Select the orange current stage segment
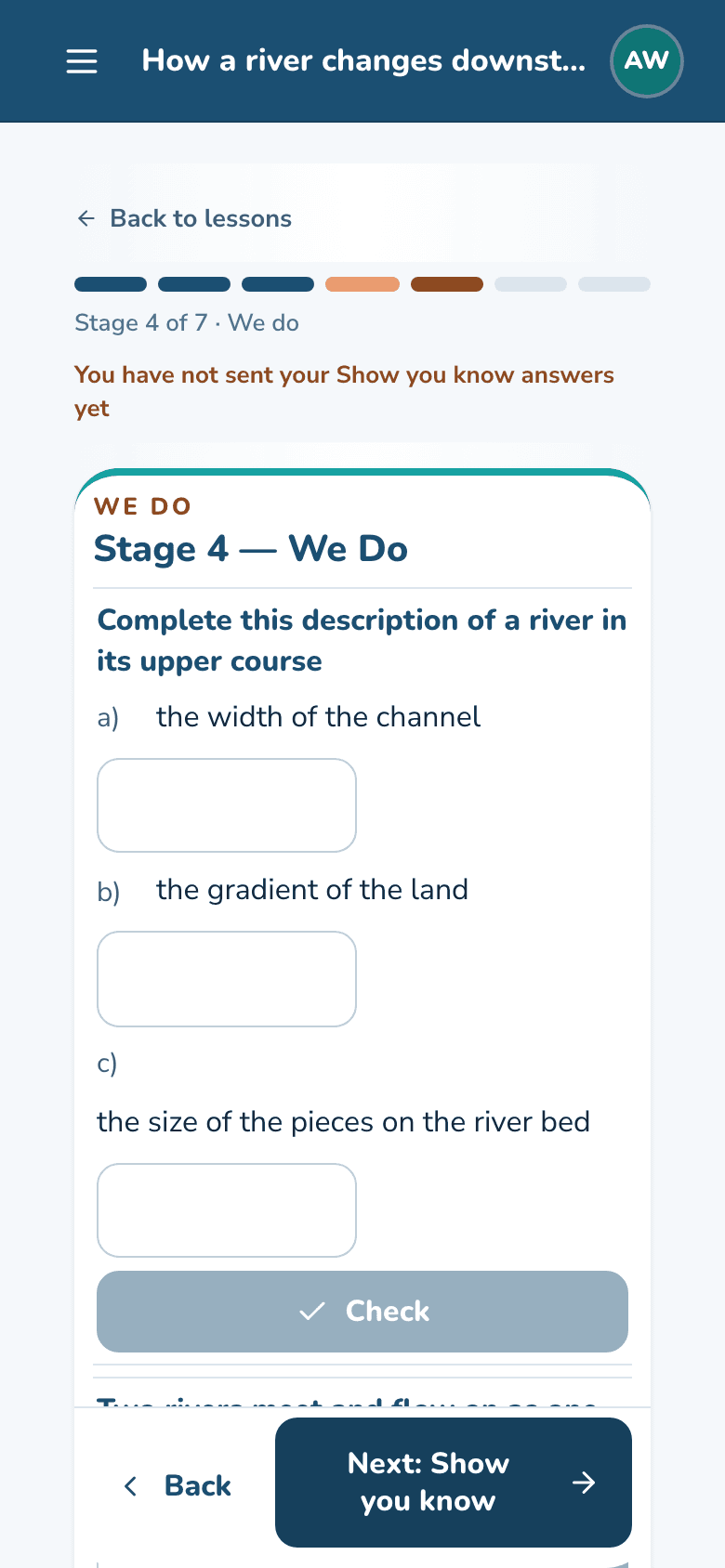 tap(362, 284)
